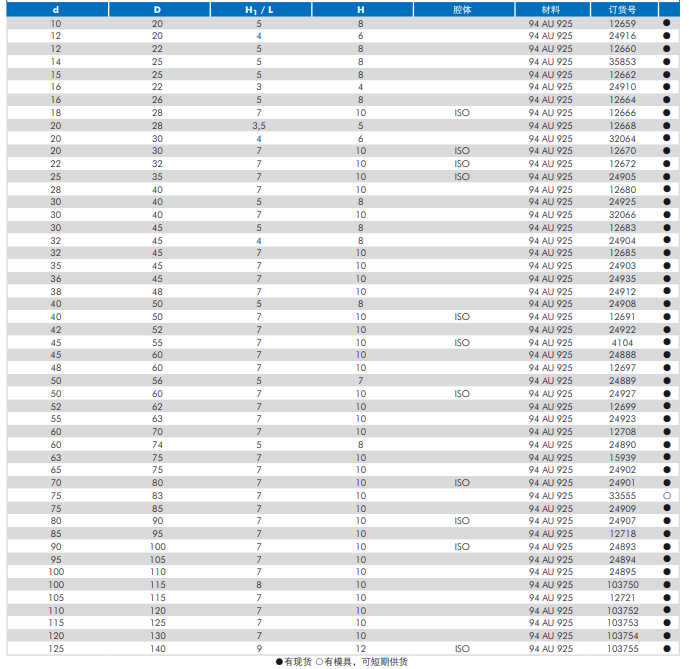689x669 pixels.
Task: Click the availability dot next to order 4104
Action: click(666, 342)
